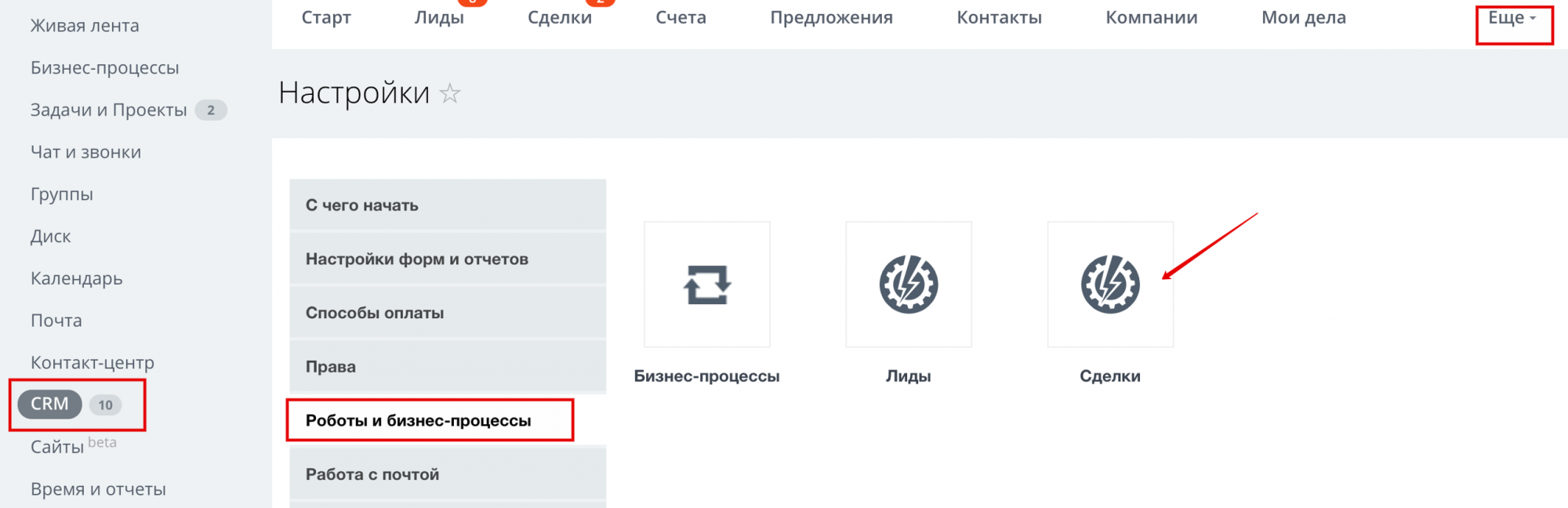This screenshot has height=508, width=1568.
Task: Open Календарь from the left sidebar
Action: [x=76, y=278]
